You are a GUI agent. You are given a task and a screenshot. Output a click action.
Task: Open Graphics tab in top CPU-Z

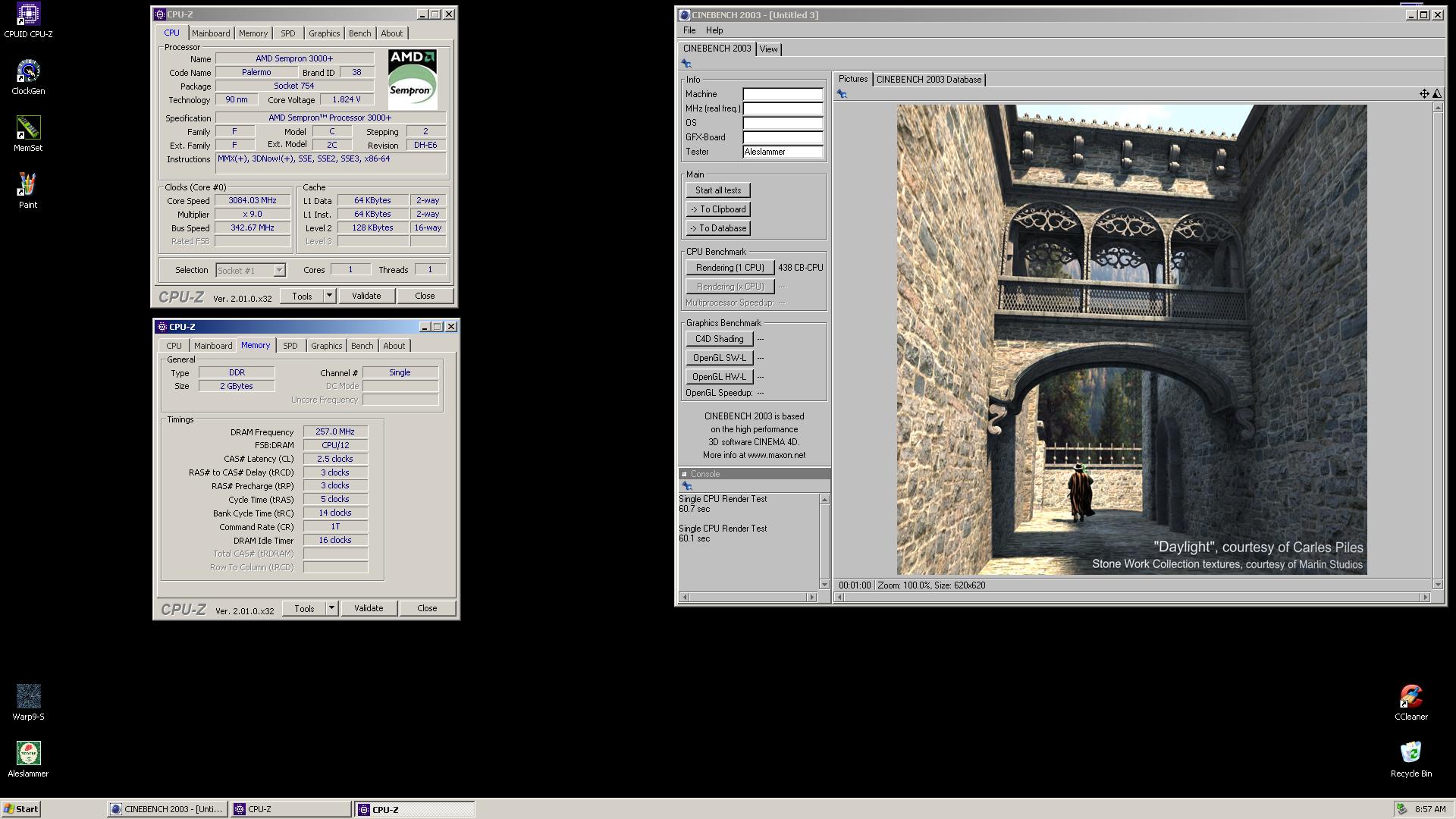click(324, 33)
